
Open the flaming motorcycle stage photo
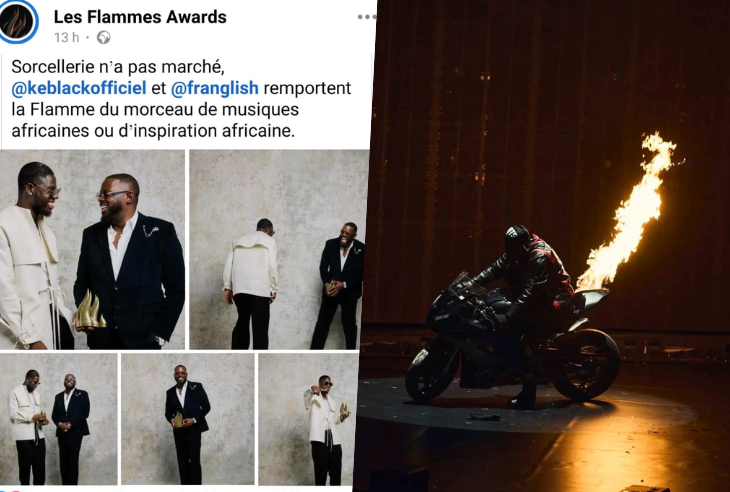(545, 246)
